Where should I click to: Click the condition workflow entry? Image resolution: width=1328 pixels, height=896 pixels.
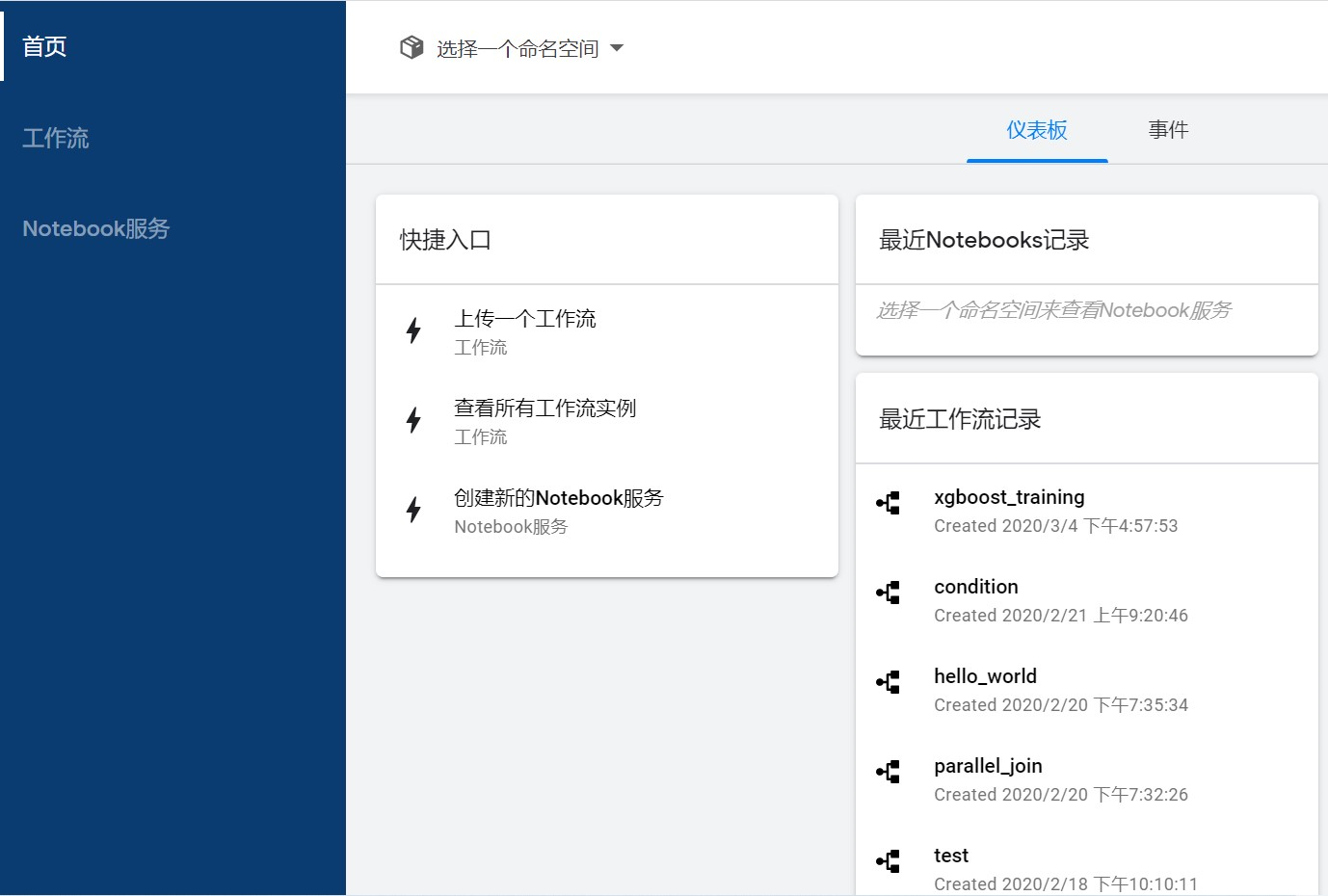click(975, 586)
